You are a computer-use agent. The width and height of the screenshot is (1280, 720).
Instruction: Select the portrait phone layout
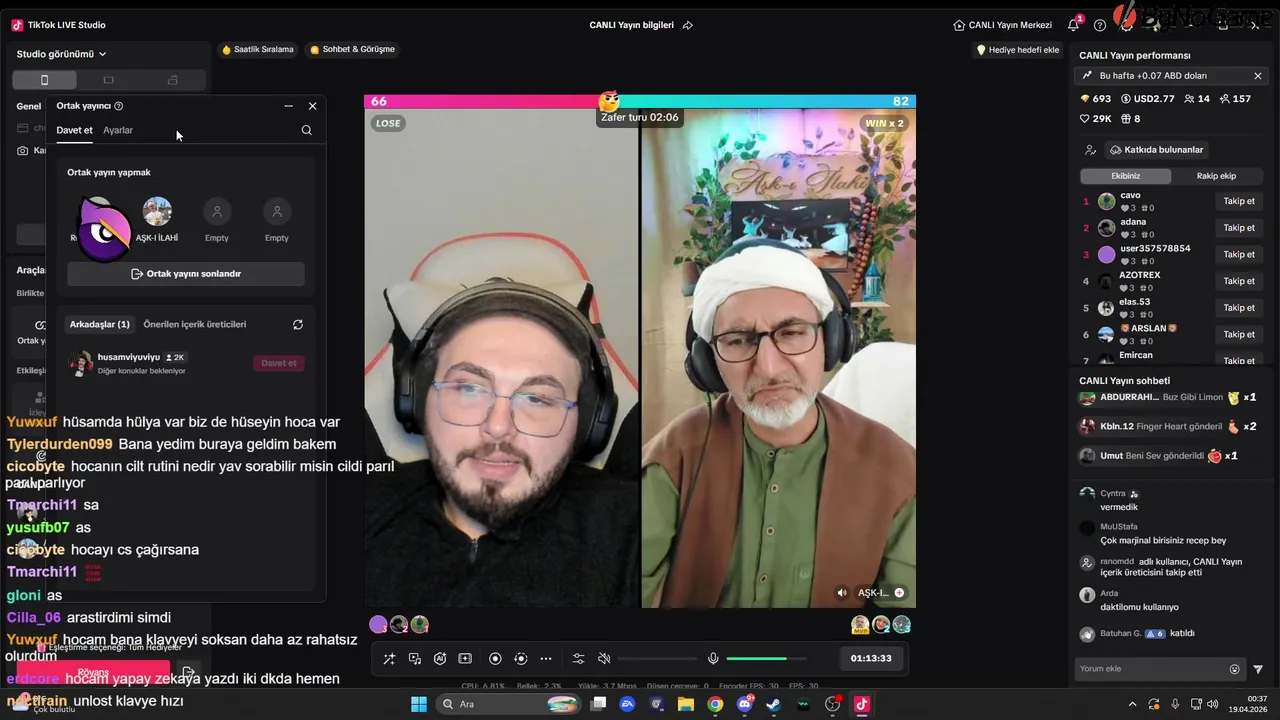coord(44,80)
